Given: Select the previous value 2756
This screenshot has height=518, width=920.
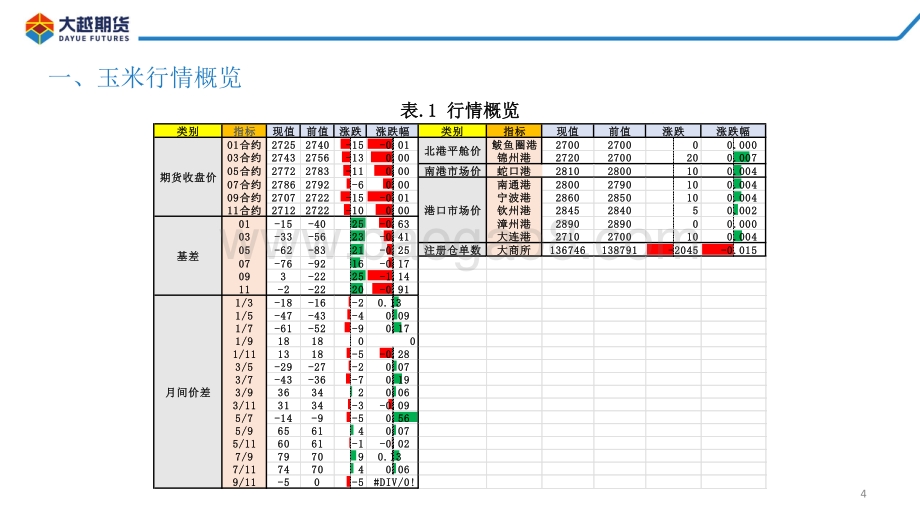Looking at the screenshot, I should (317, 158).
